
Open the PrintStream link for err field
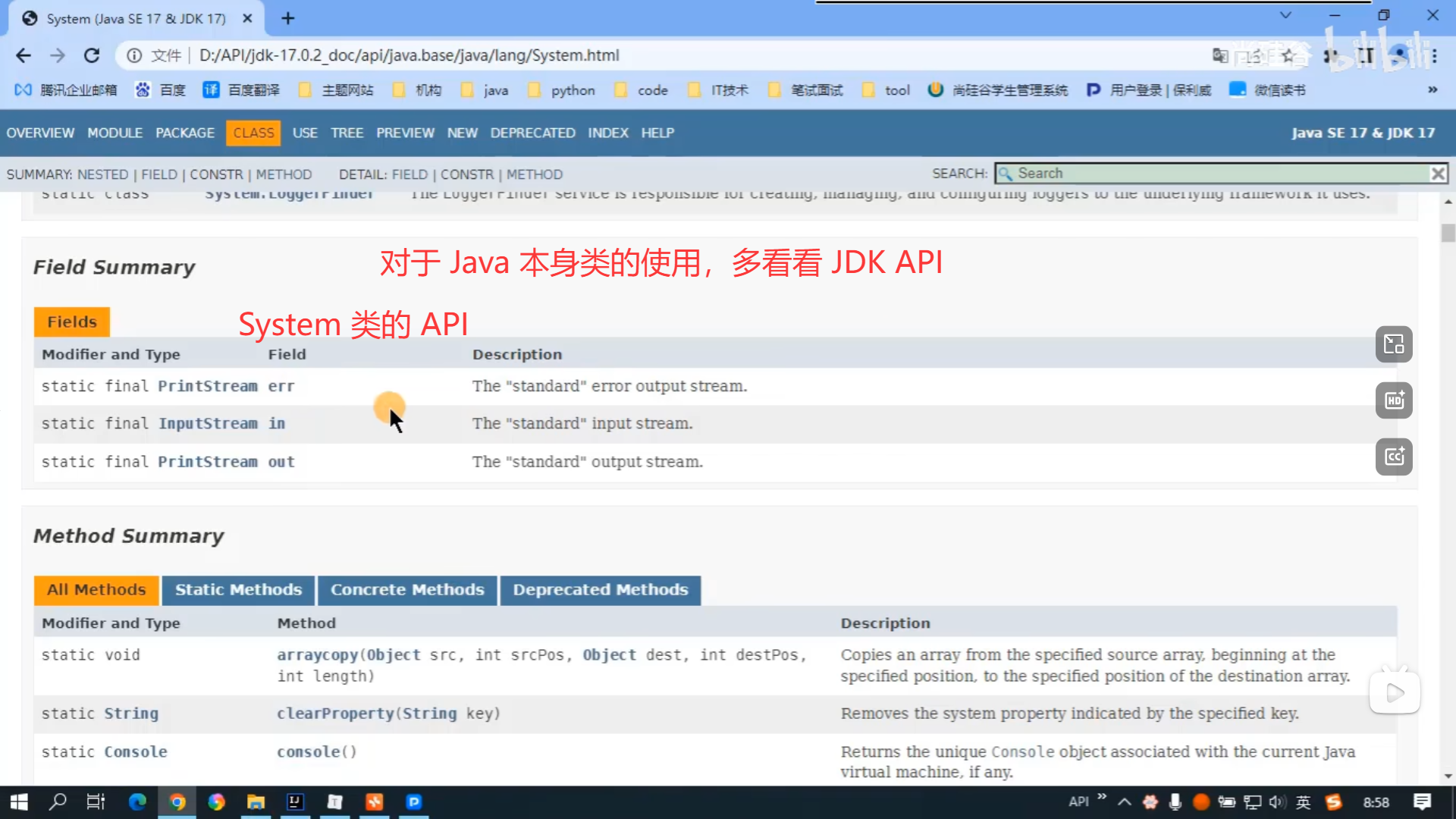pyautogui.click(x=207, y=386)
